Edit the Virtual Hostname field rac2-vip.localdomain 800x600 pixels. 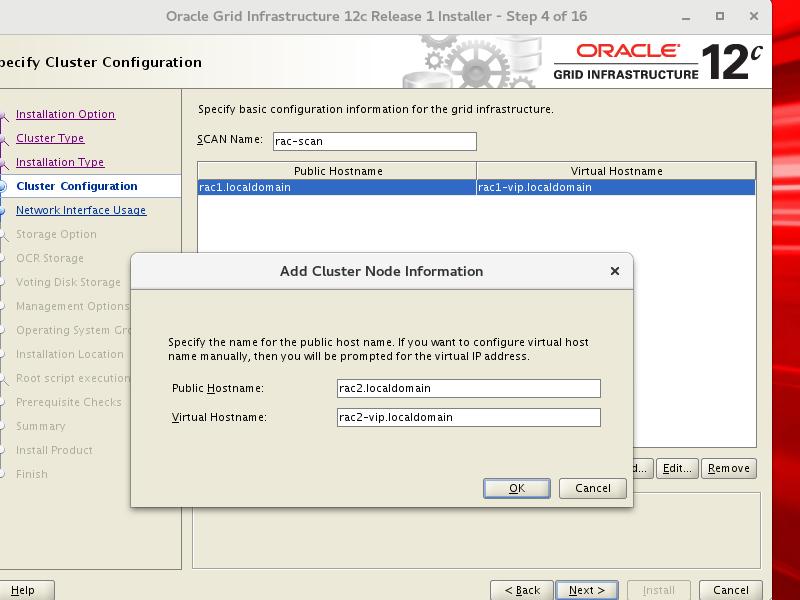468,417
